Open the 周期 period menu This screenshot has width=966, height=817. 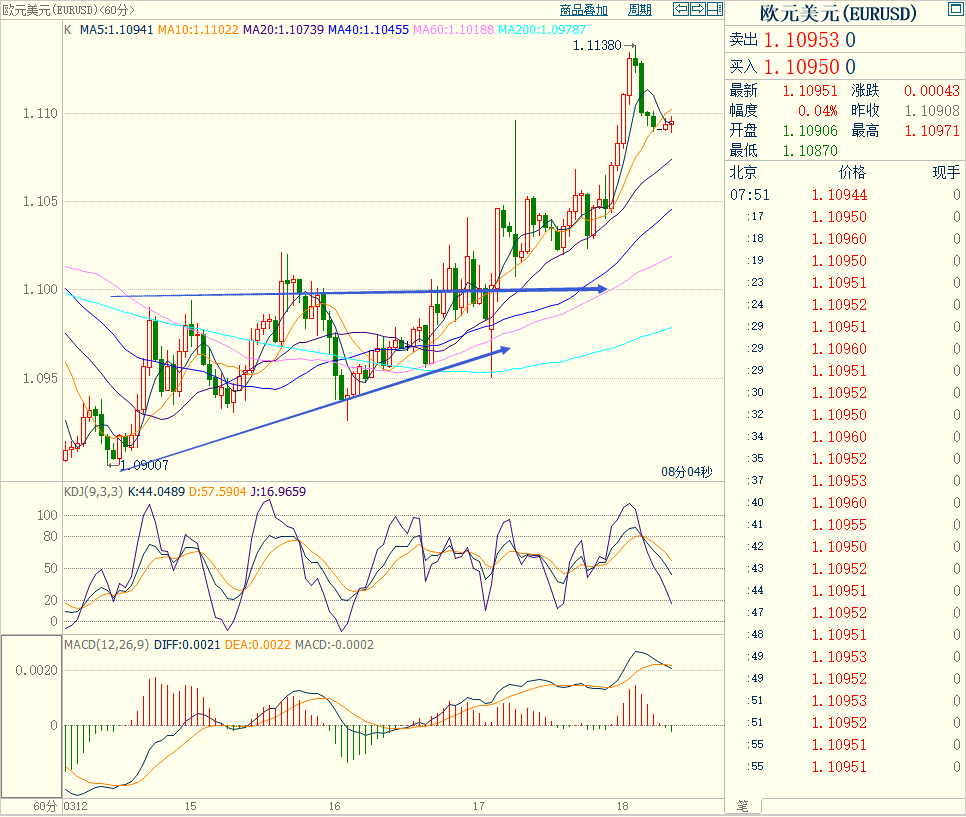640,10
